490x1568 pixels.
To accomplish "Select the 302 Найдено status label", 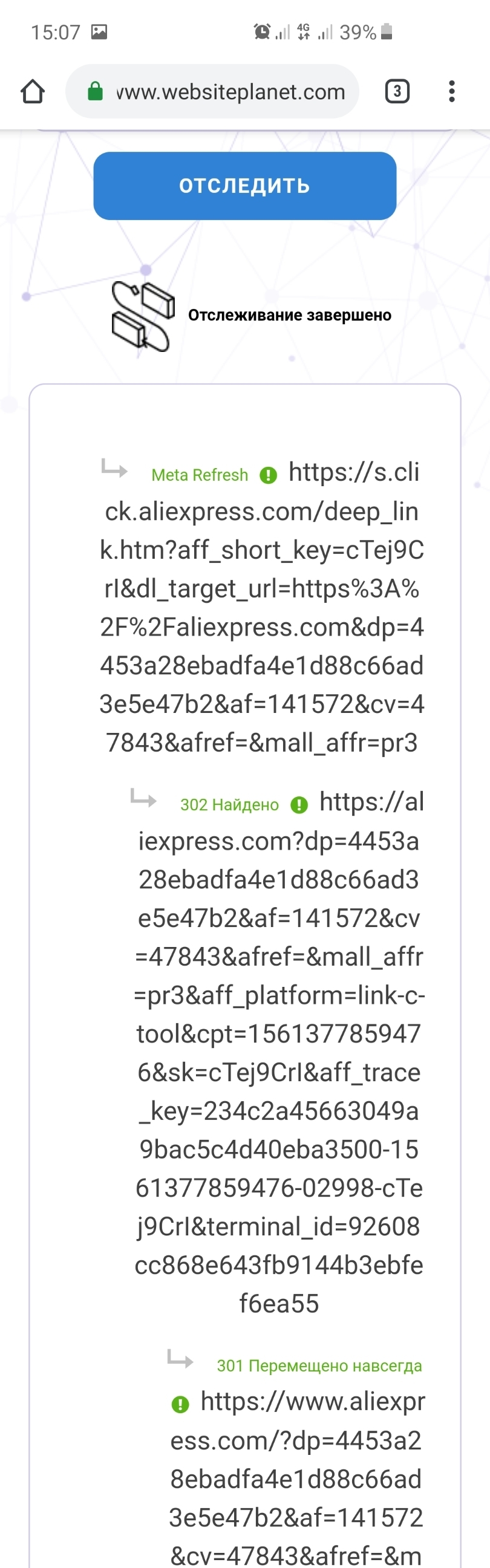I will 229,805.
